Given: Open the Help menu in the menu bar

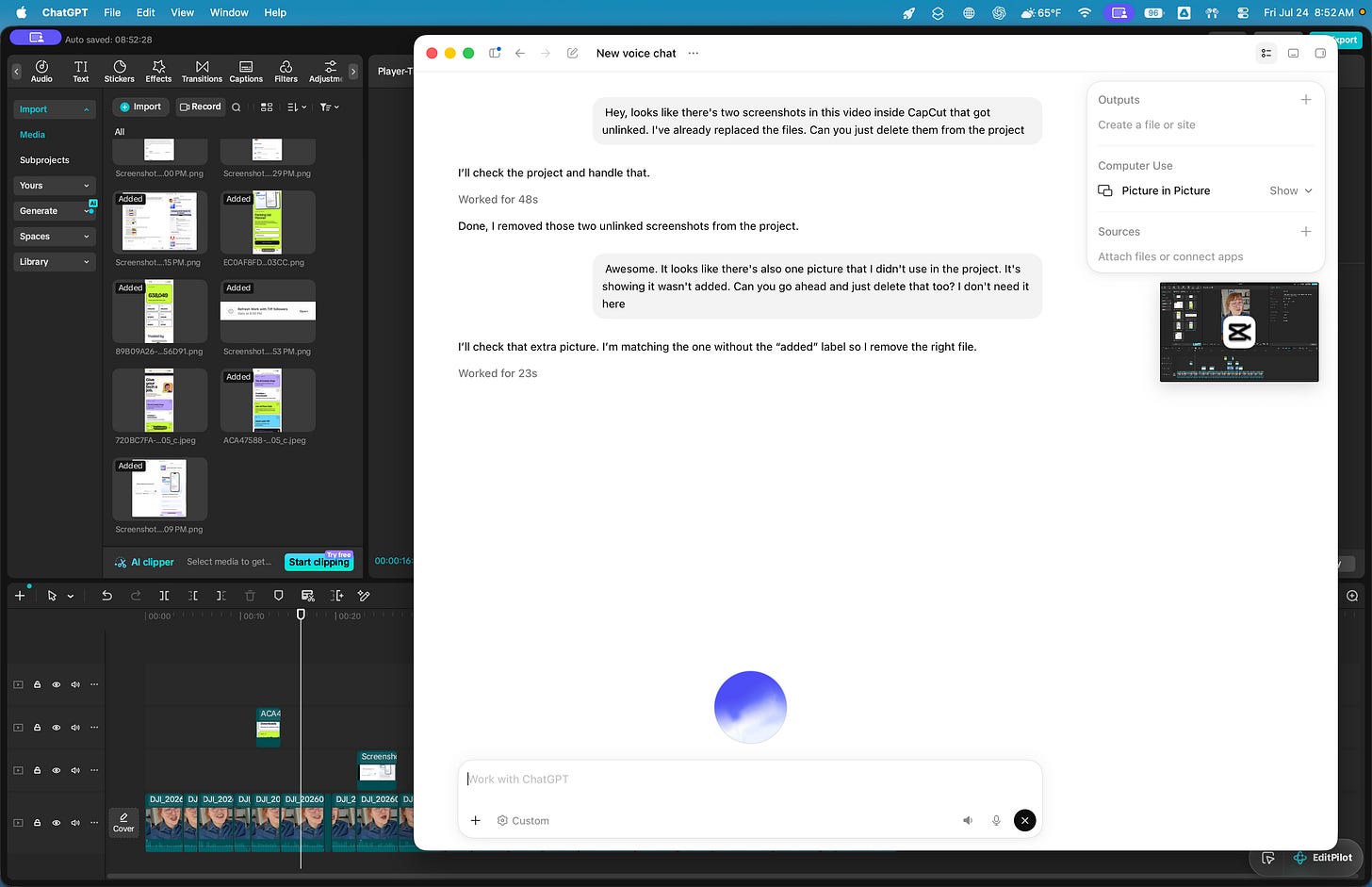Looking at the screenshot, I should (275, 12).
